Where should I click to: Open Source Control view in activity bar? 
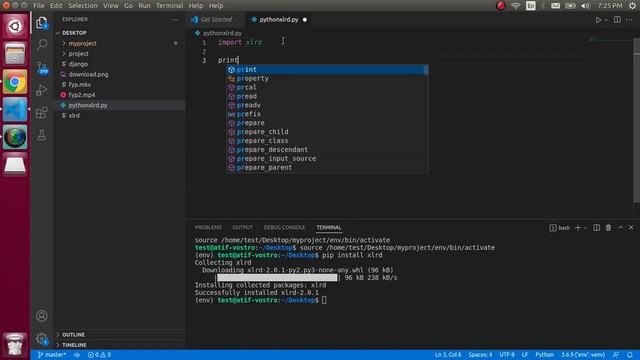coord(42,67)
